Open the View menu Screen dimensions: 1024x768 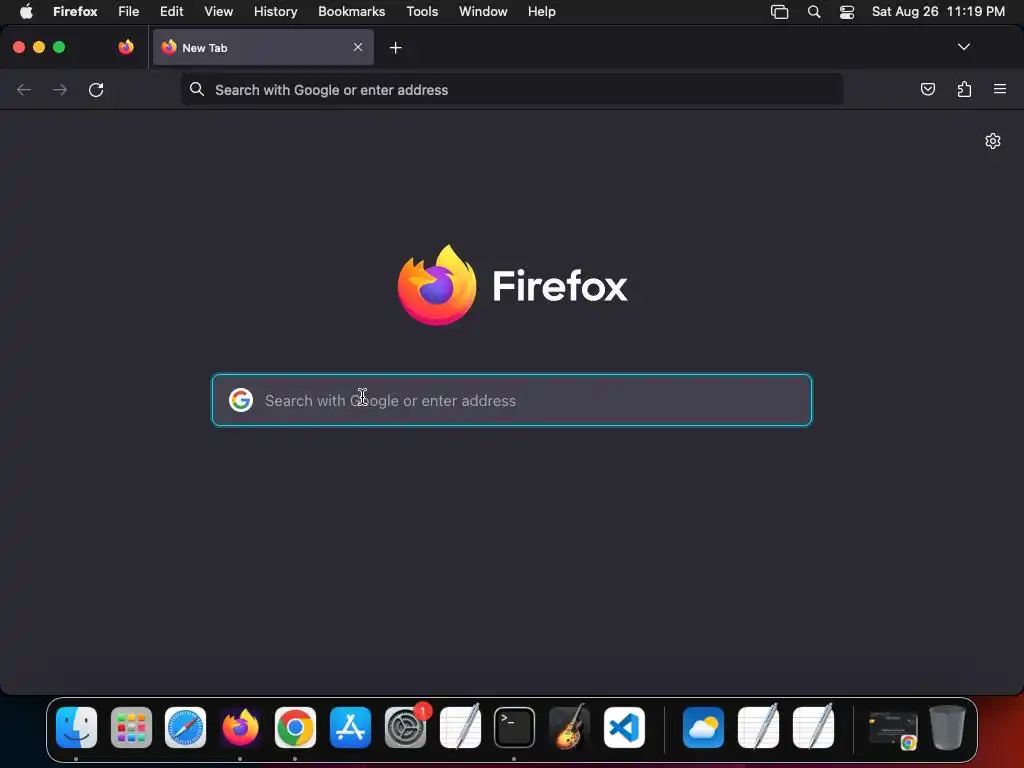(x=218, y=11)
